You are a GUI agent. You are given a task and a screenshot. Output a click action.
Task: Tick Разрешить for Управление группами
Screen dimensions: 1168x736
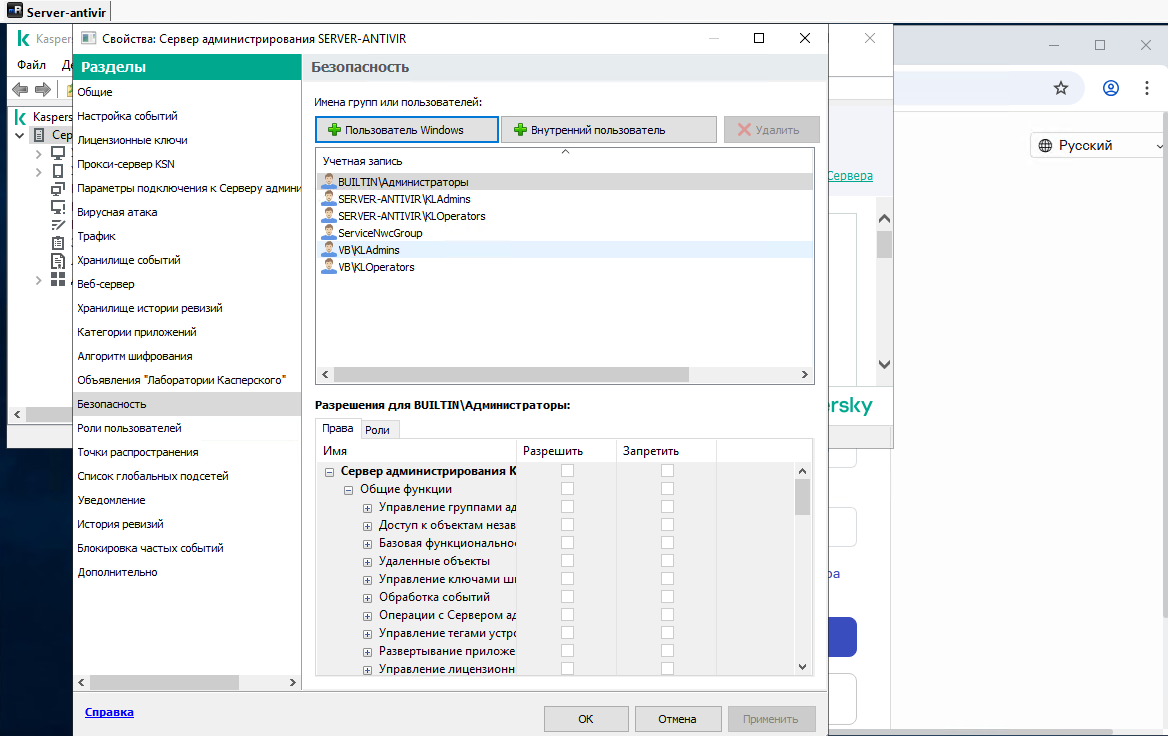568,507
